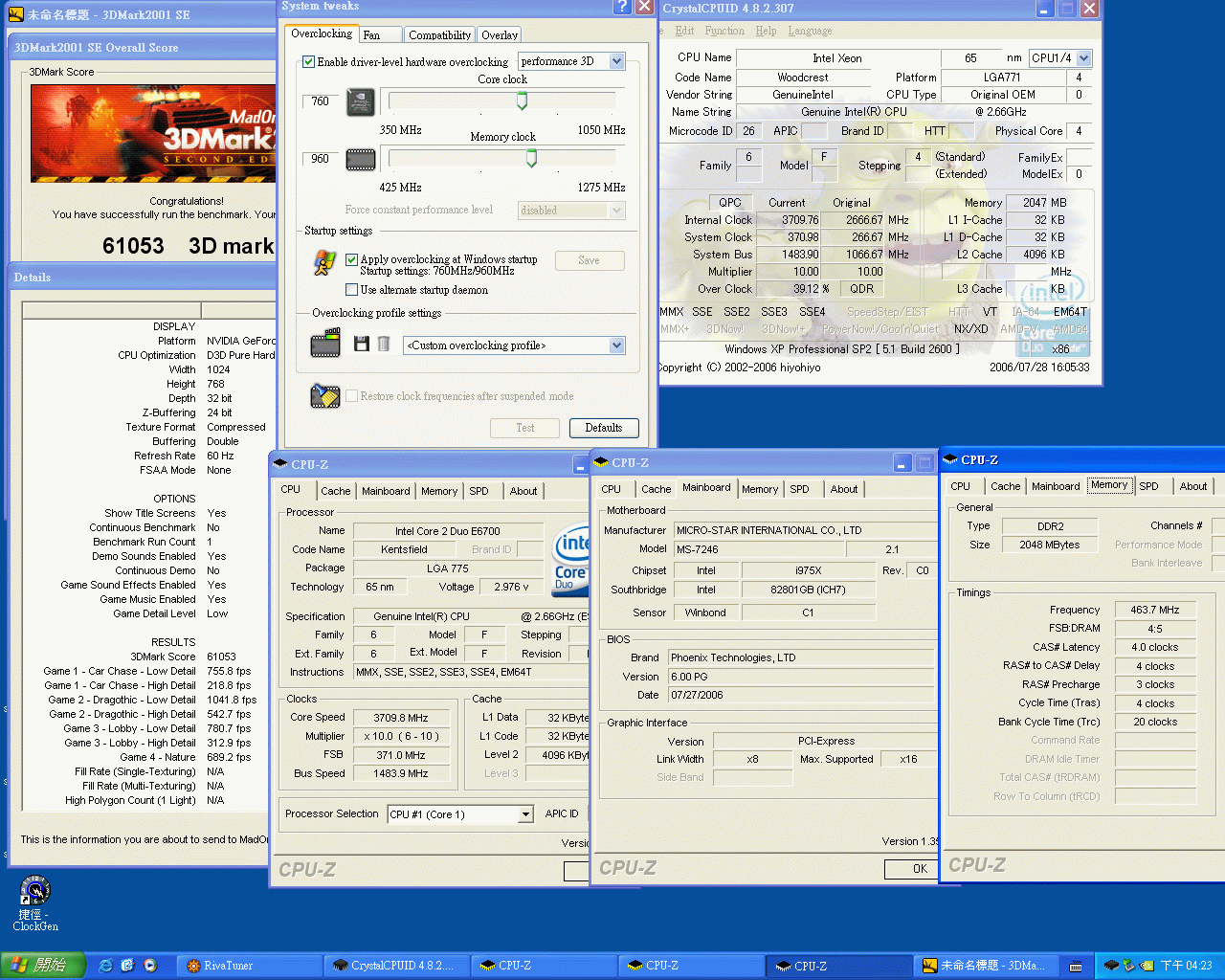Click the 3DMark2001 SE title bar icon
1225x980 pixels.
click(x=15, y=14)
